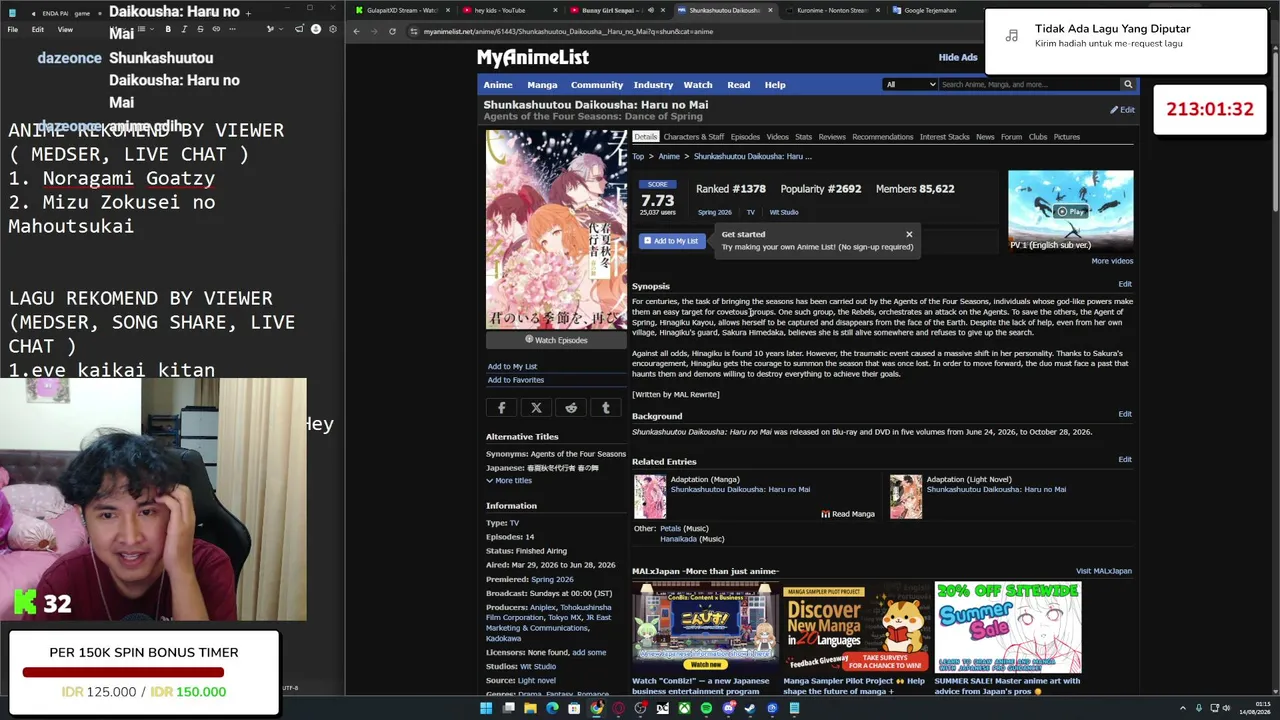
Task: Expand More titles under Alternative Titles
Action: pyautogui.click(x=509, y=480)
